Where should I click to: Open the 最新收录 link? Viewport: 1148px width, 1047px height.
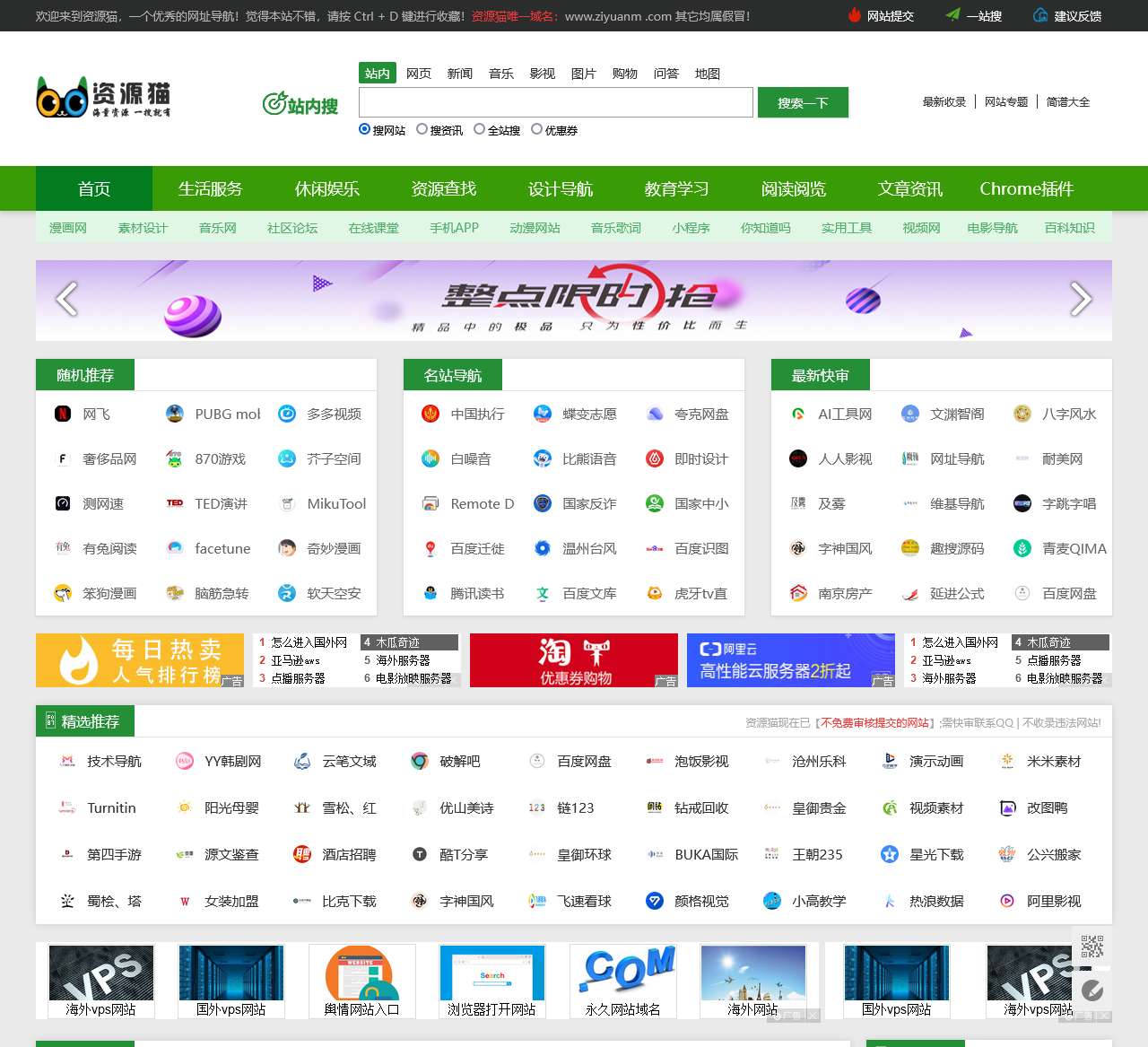click(944, 102)
